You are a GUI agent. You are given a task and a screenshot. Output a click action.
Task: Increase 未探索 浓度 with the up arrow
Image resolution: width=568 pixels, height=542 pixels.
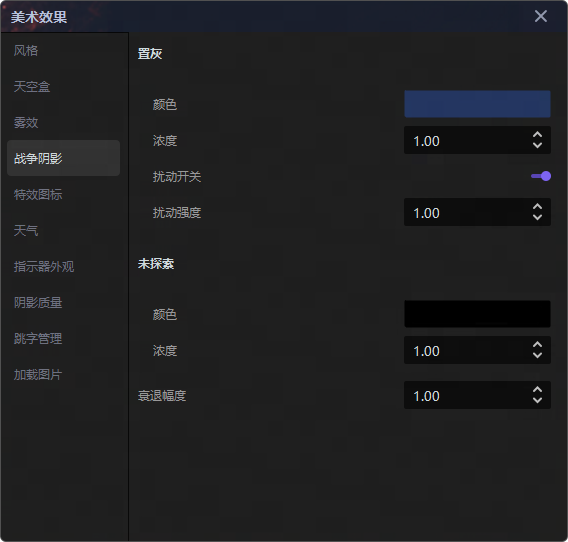click(537, 345)
